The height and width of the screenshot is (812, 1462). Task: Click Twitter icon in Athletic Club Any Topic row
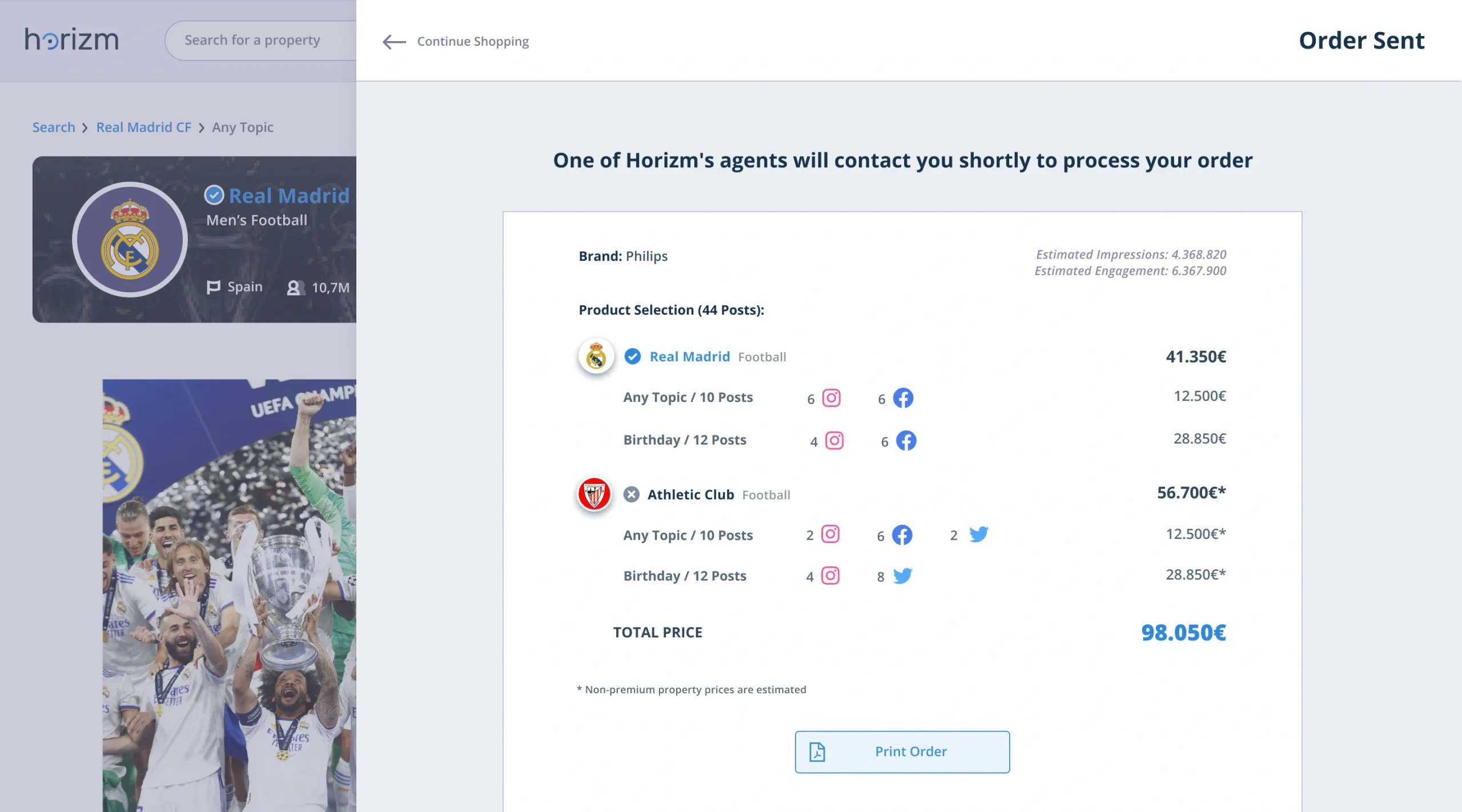tap(978, 534)
